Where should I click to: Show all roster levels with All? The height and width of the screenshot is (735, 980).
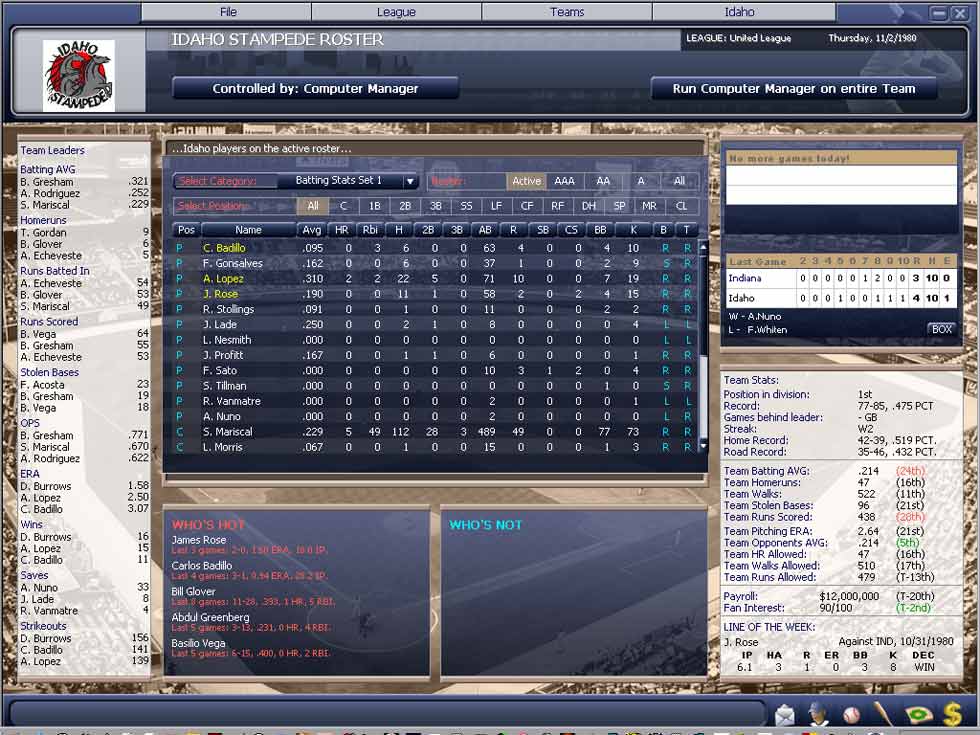coord(680,181)
